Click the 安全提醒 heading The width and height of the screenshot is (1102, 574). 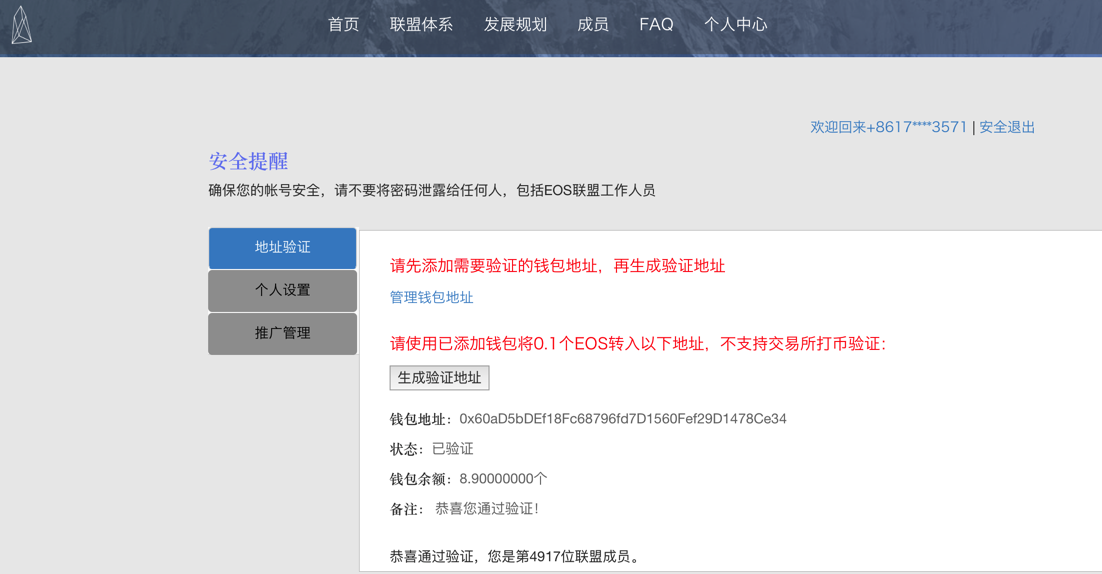click(x=248, y=161)
